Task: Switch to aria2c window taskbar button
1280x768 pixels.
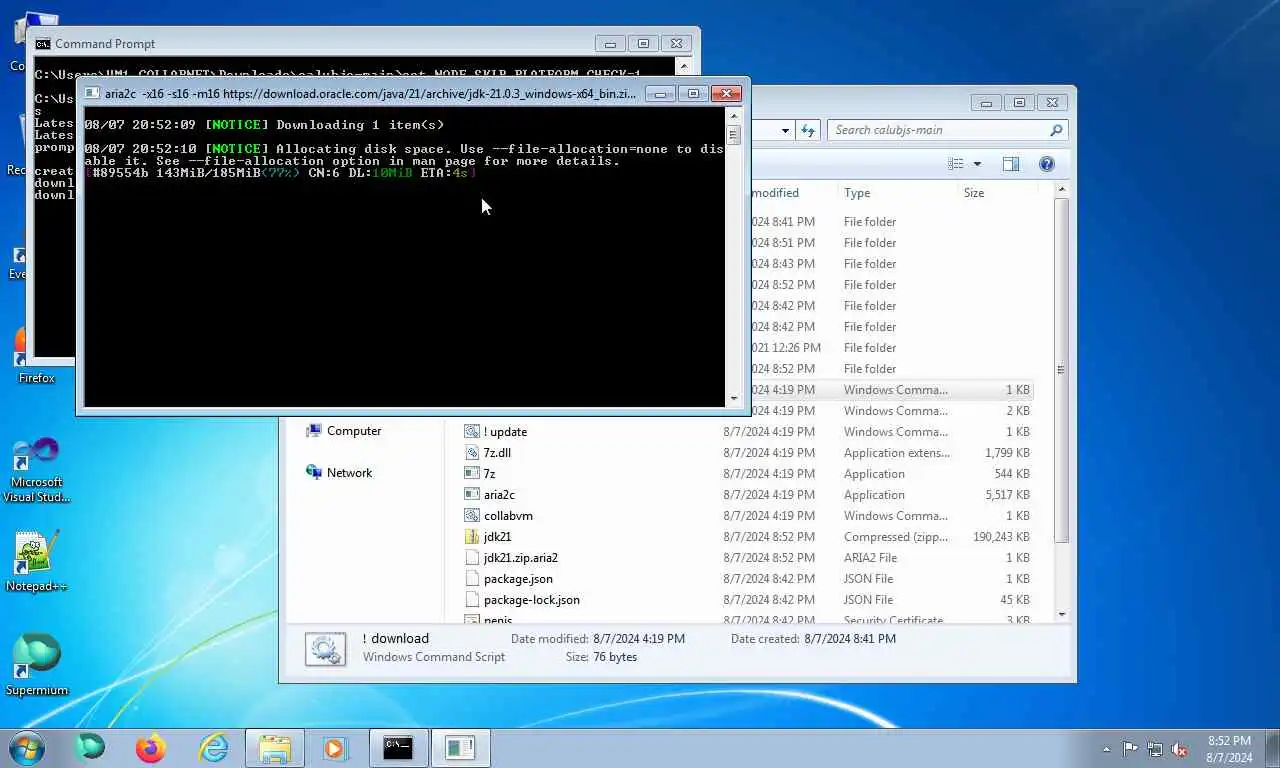Action: coord(460,748)
